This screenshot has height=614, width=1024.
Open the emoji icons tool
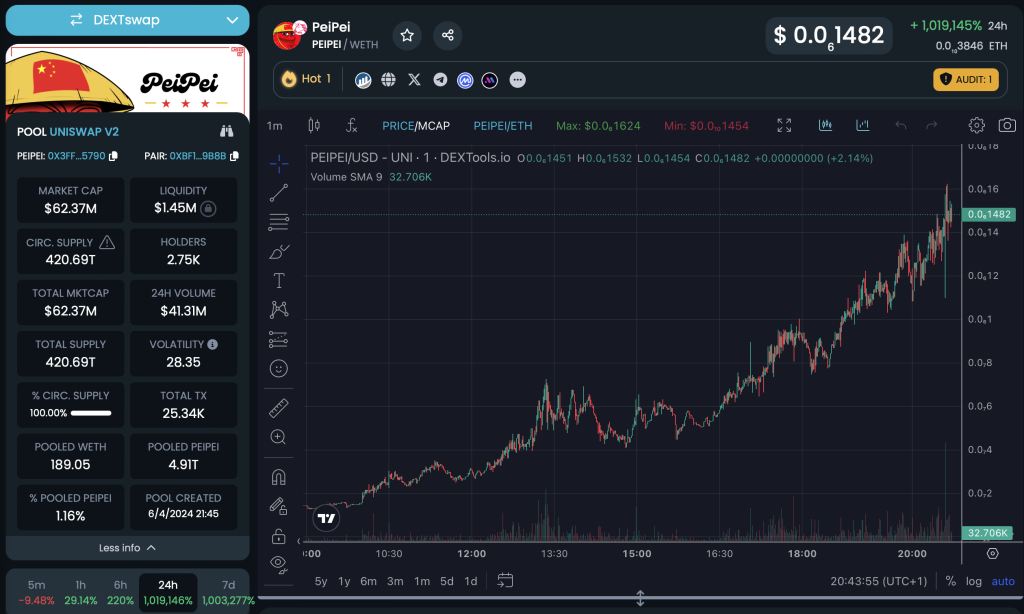pyautogui.click(x=279, y=369)
